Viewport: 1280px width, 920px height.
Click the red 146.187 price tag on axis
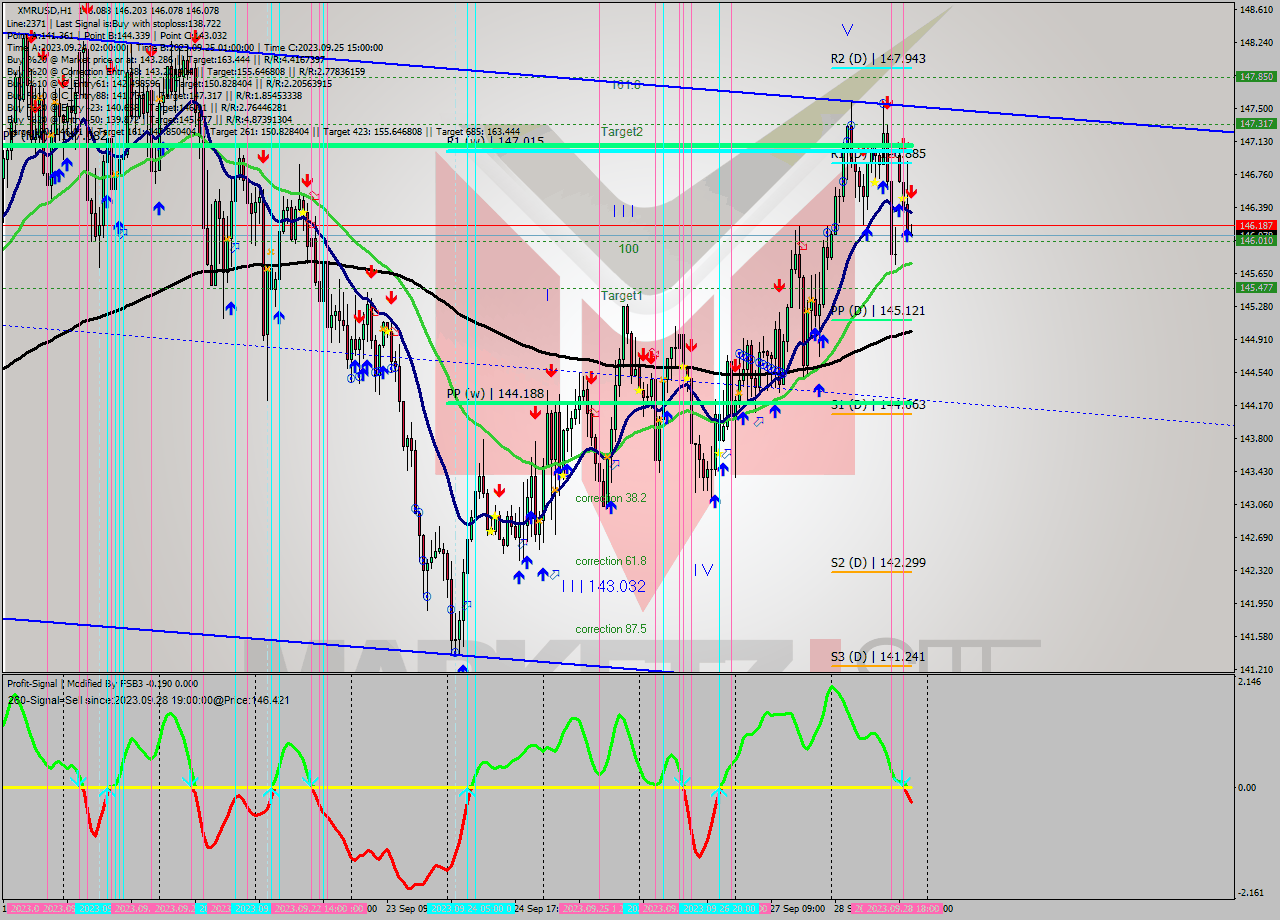point(1255,226)
